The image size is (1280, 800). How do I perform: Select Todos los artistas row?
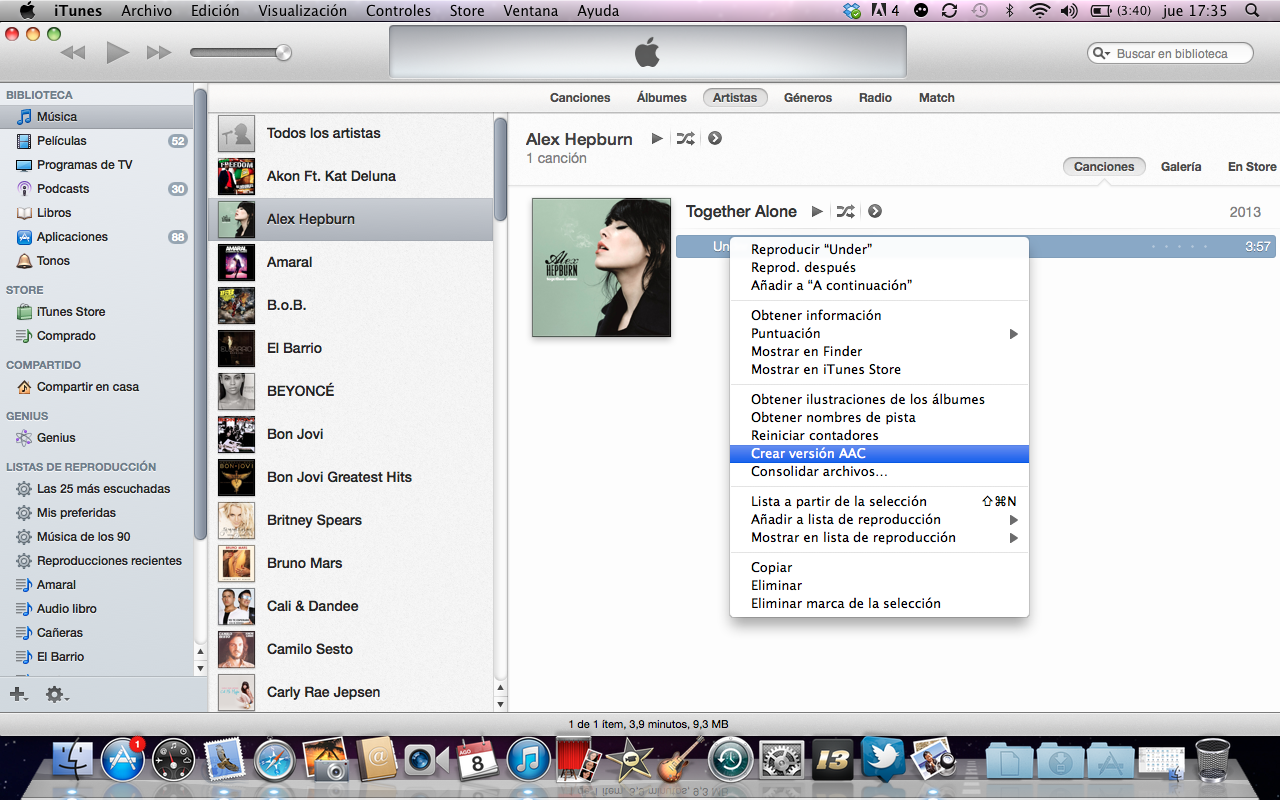[x=351, y=133]
